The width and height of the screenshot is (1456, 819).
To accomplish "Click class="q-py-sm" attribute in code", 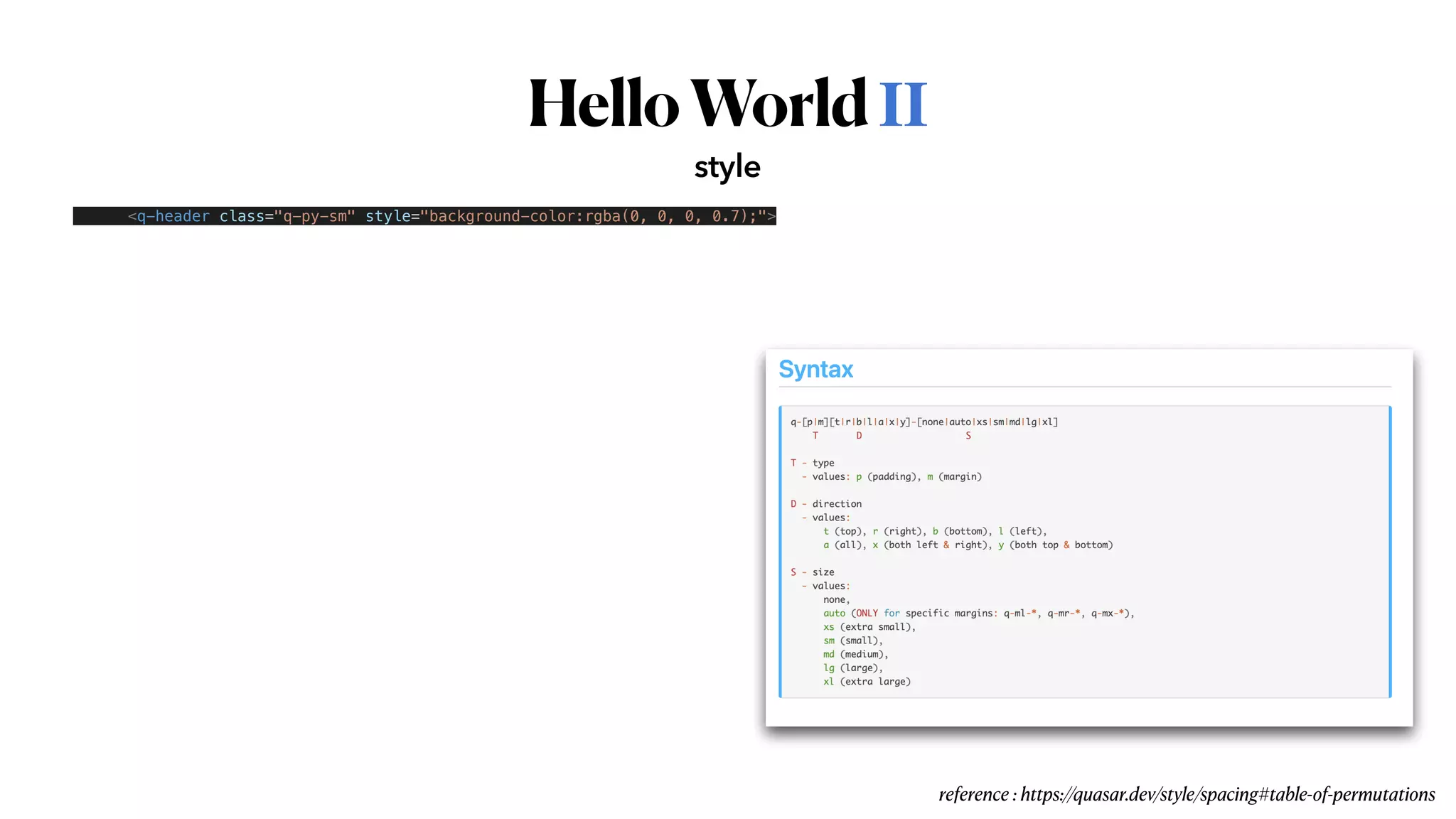I will pos(287,216).
